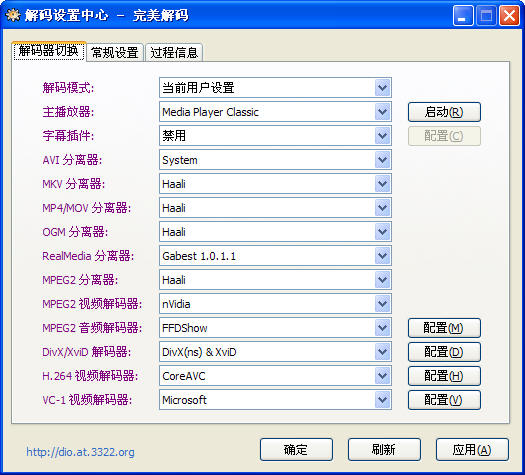This screenshot has height=475, width=525.
Task: Click the 启动(R) button
Action: (x=444, y=112)
